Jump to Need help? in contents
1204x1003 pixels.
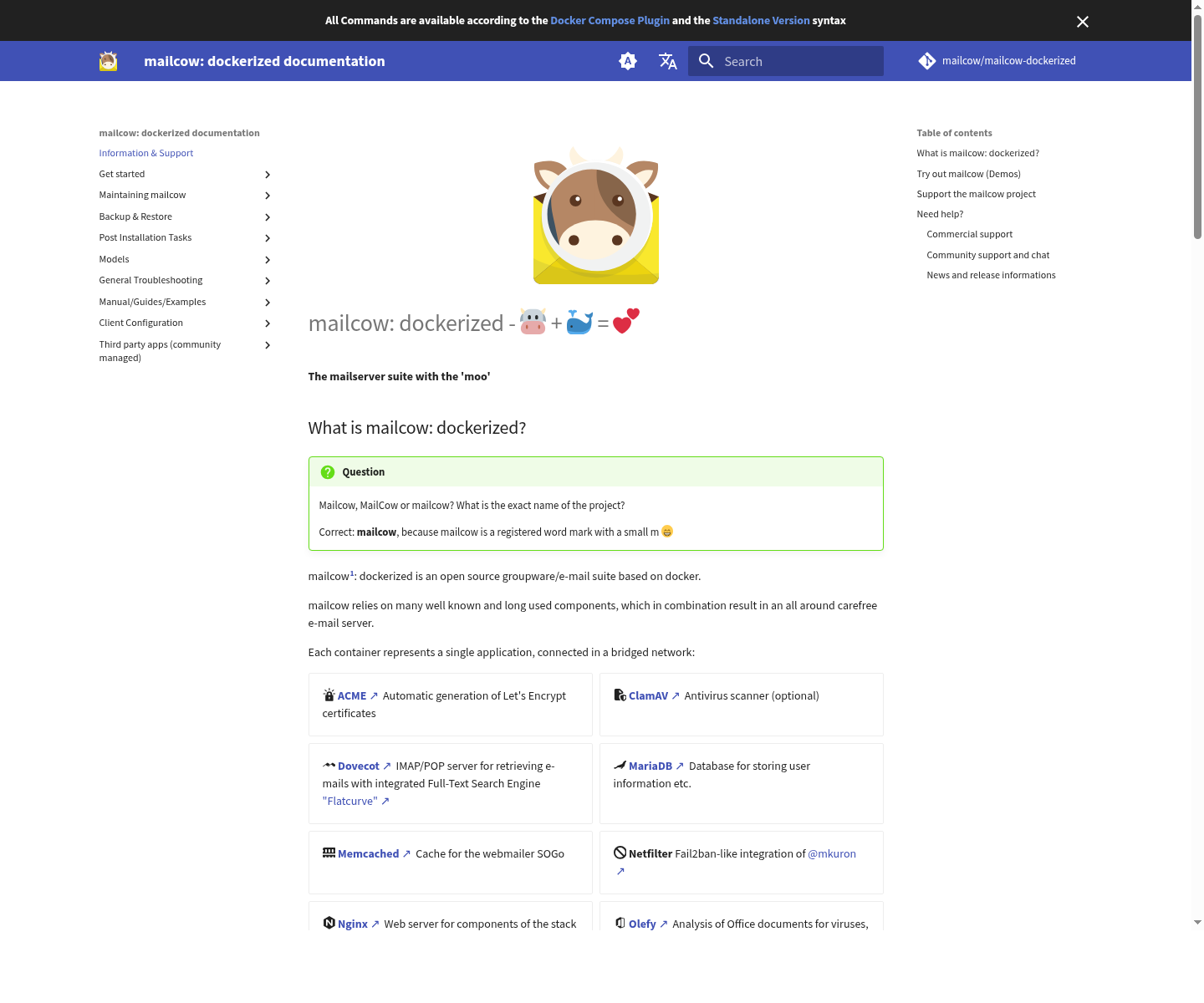(x=940, y=214)
